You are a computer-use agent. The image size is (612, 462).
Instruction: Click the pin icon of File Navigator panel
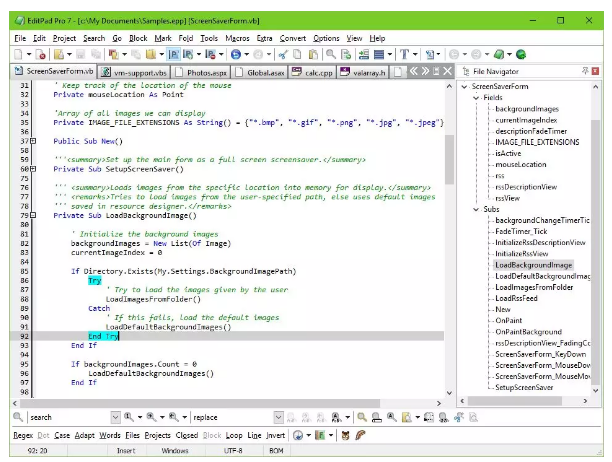coord(585,71)
